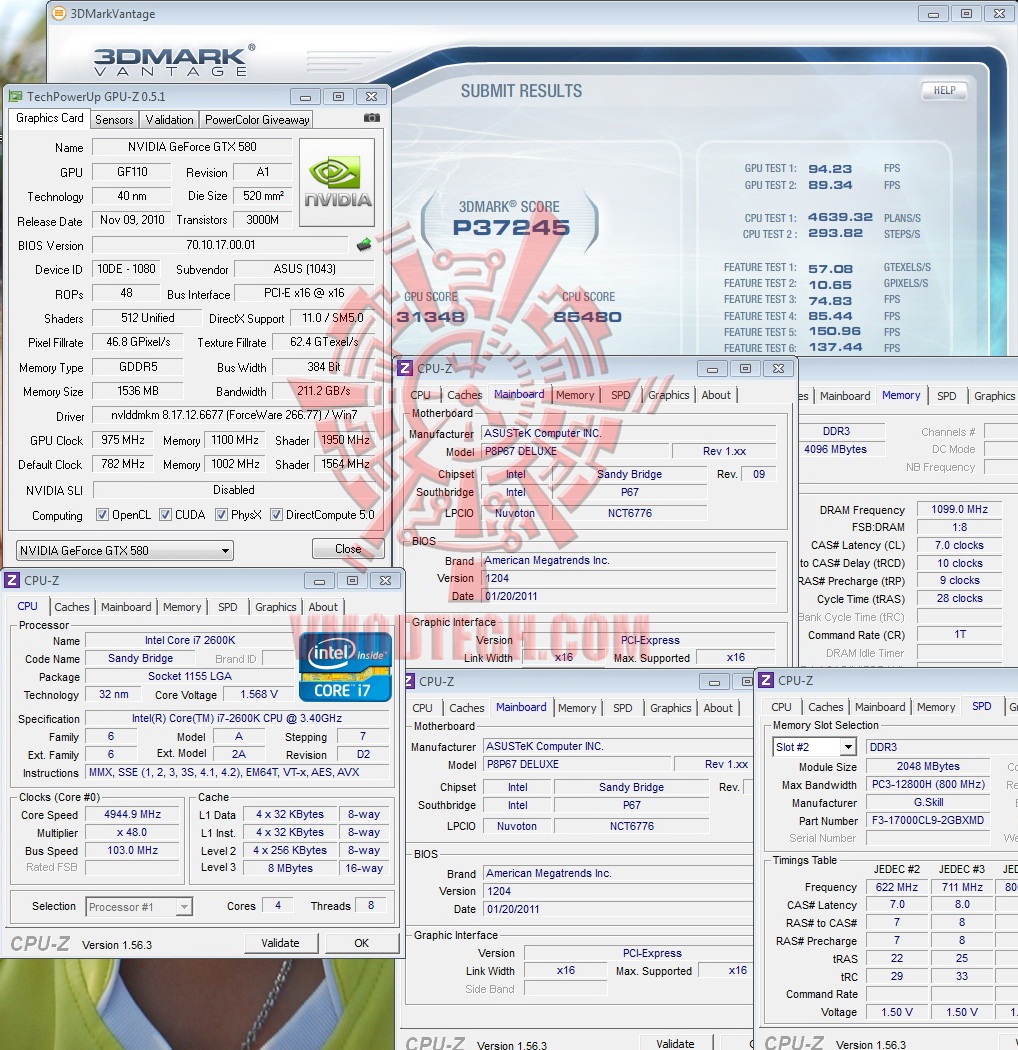Image resolution: width=1018 pixels, height=1050 pixels.
Task: Click the DRAM Frequency value 1099.0 MHz
Action: [x=959, y=510]
